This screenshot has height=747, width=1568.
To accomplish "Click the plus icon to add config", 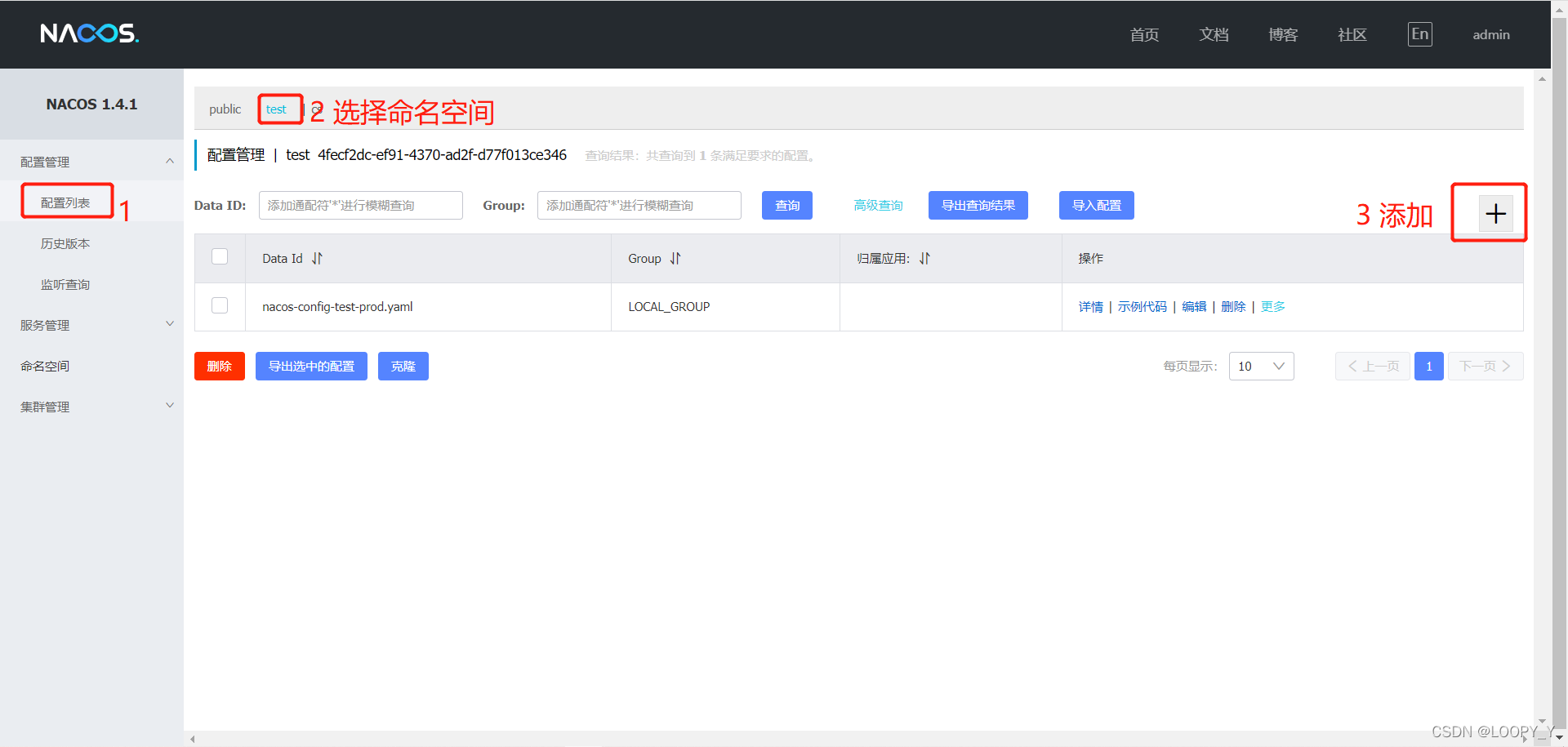I will click(1495, 214).
